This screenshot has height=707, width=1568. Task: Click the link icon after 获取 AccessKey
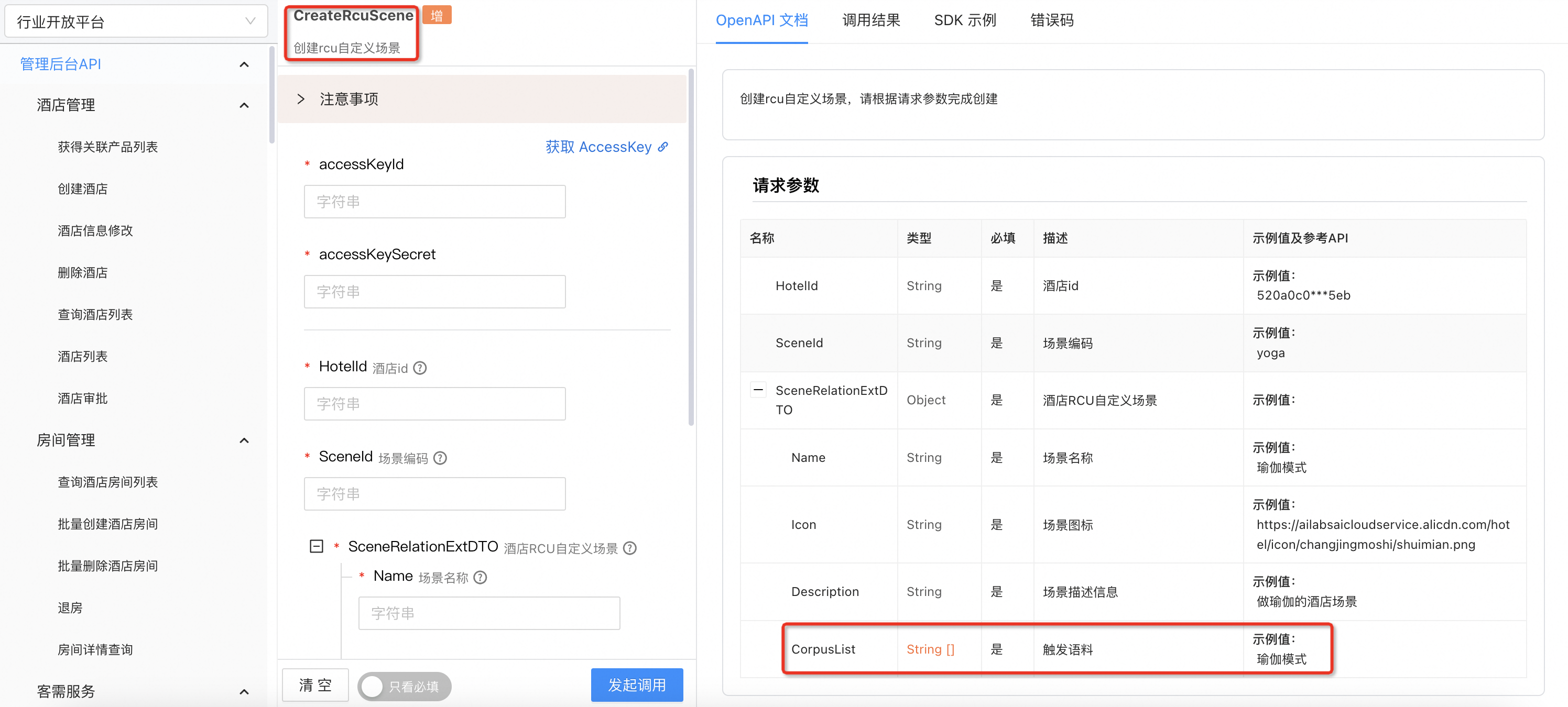[x=663, y=147]
